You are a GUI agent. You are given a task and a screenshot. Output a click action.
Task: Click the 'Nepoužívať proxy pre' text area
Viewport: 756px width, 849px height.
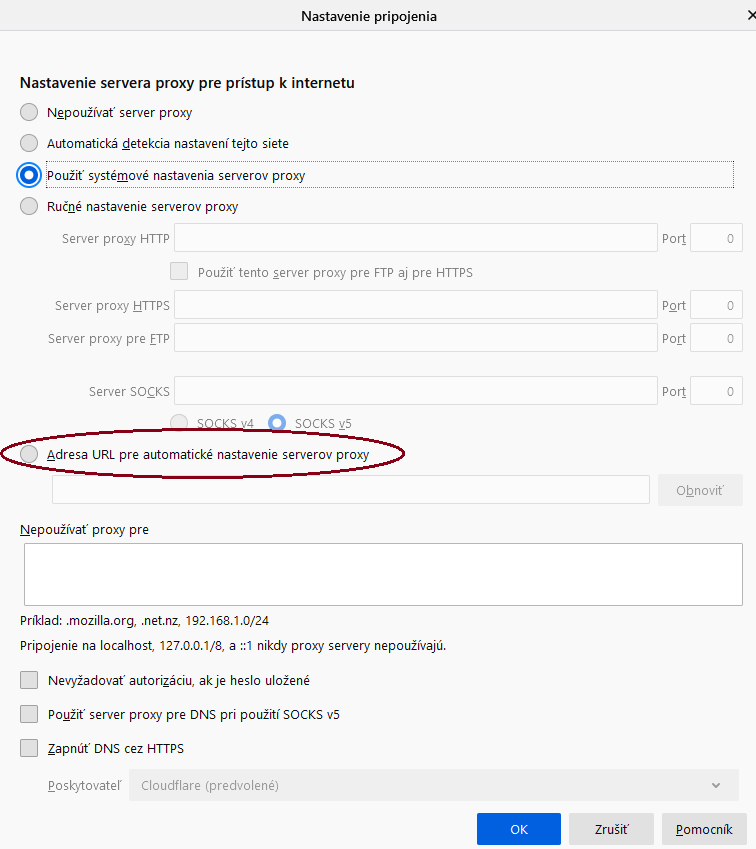point(383,574)
